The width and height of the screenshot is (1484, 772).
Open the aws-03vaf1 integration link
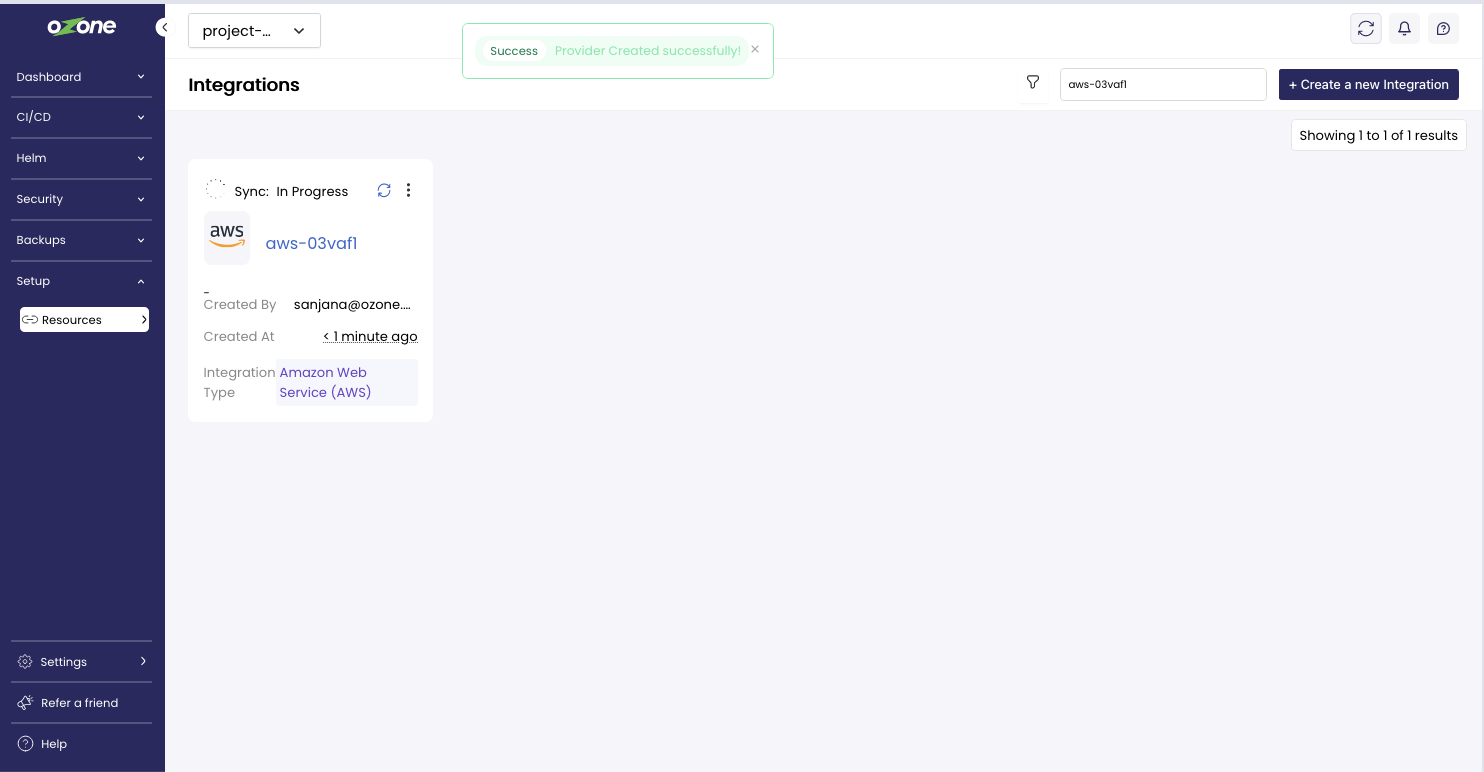point(311,243)
